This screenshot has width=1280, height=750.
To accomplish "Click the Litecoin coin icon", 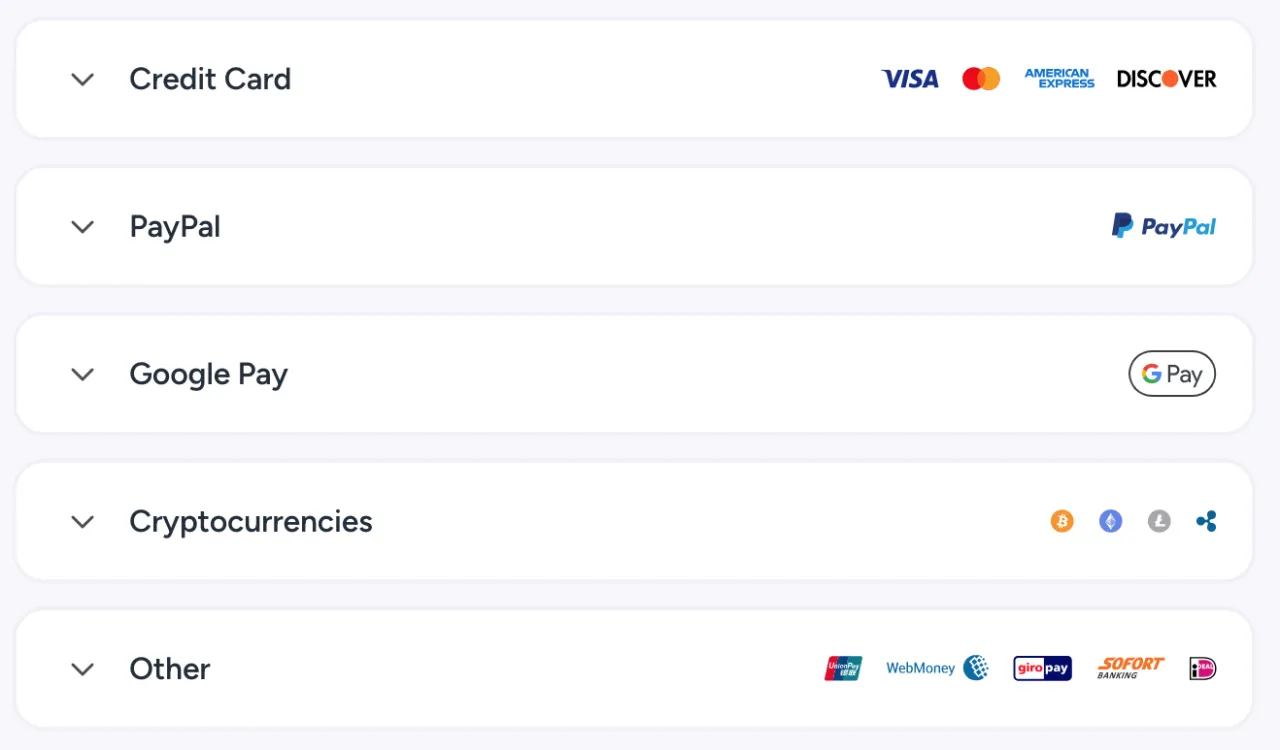I will pyautogui.click(x=1159, y=521).
